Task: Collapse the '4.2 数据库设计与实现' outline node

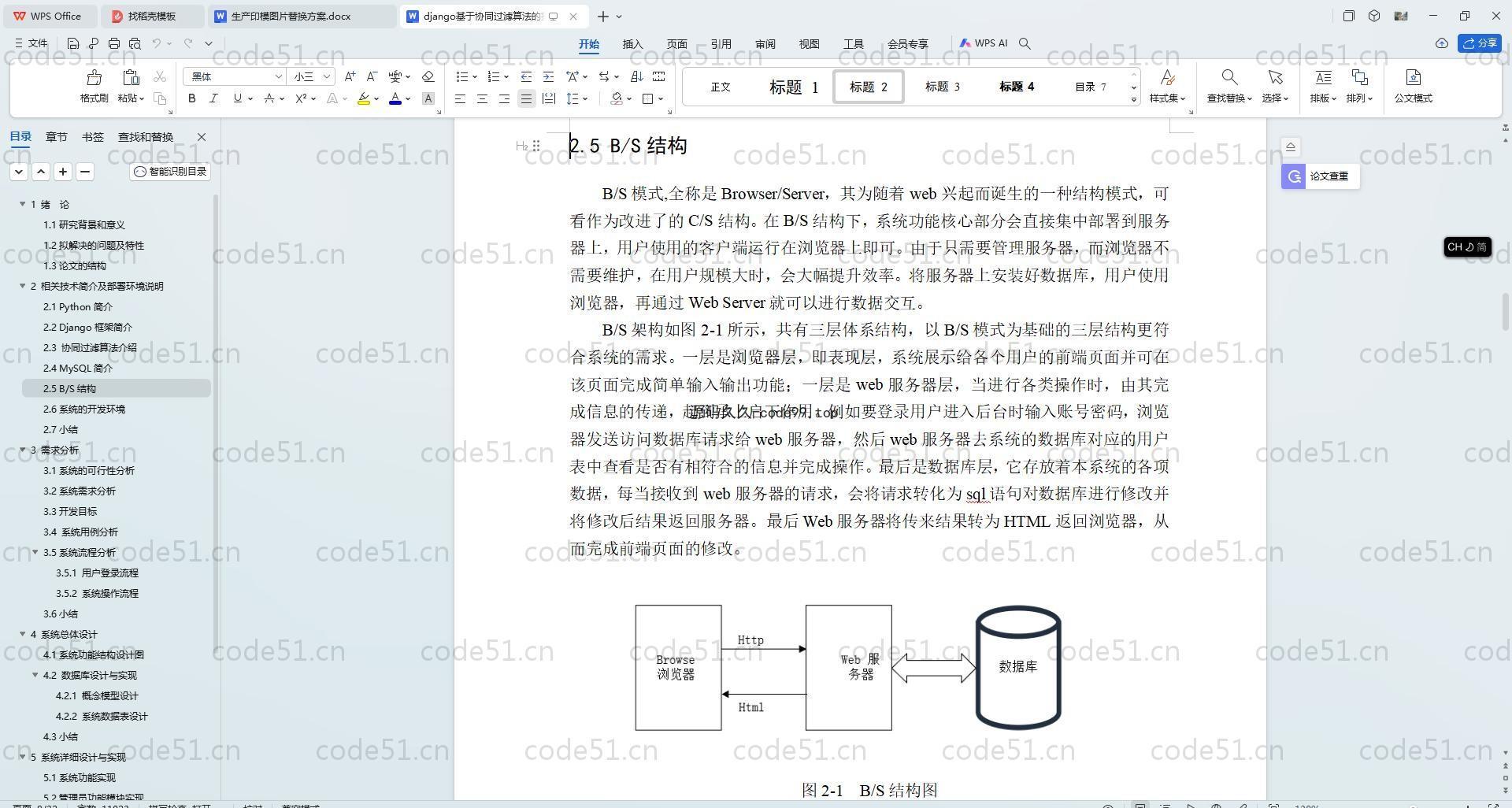Action: pyautogui.click(x=35, y=675)
